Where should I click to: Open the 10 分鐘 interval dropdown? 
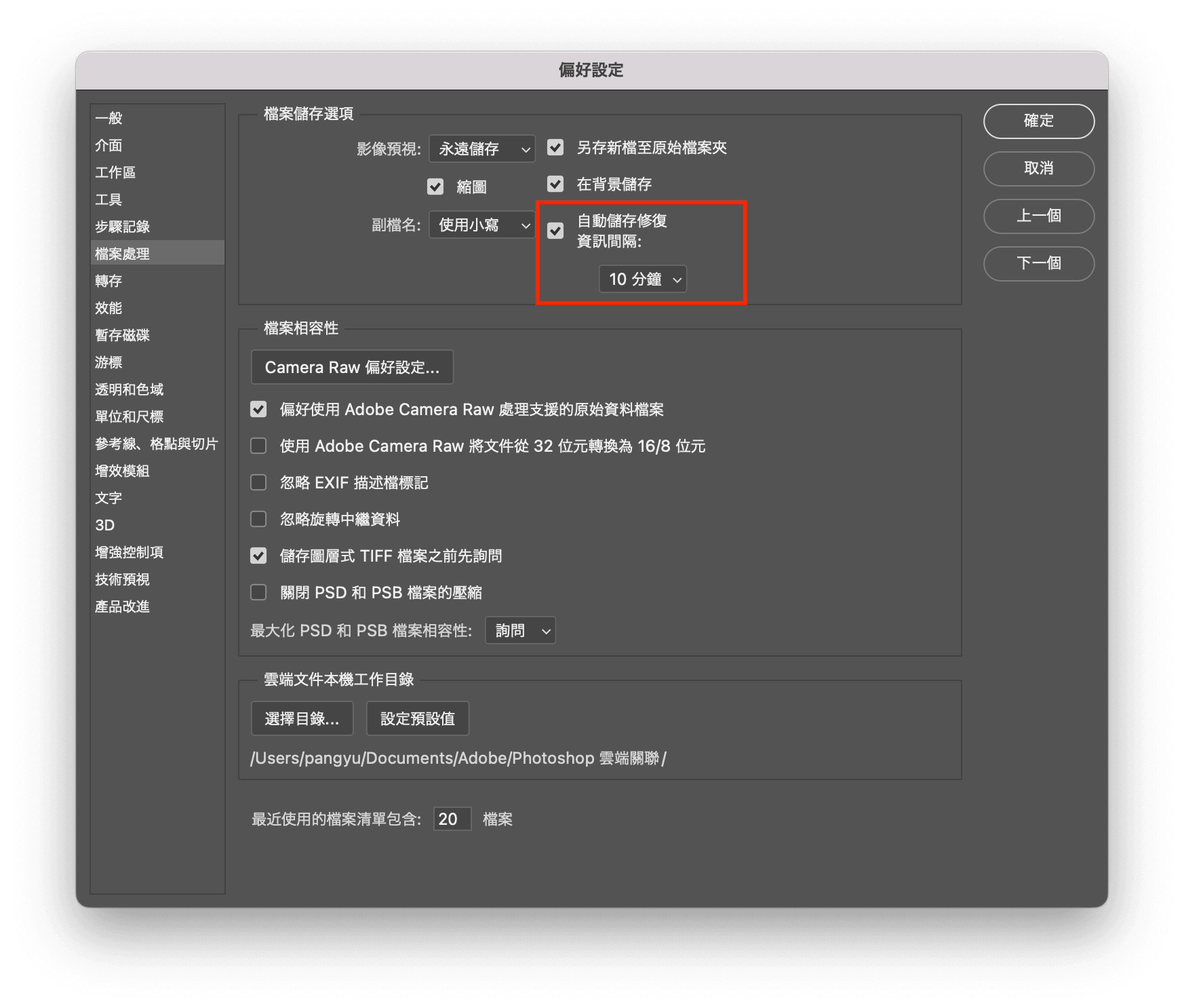[643, 279]
